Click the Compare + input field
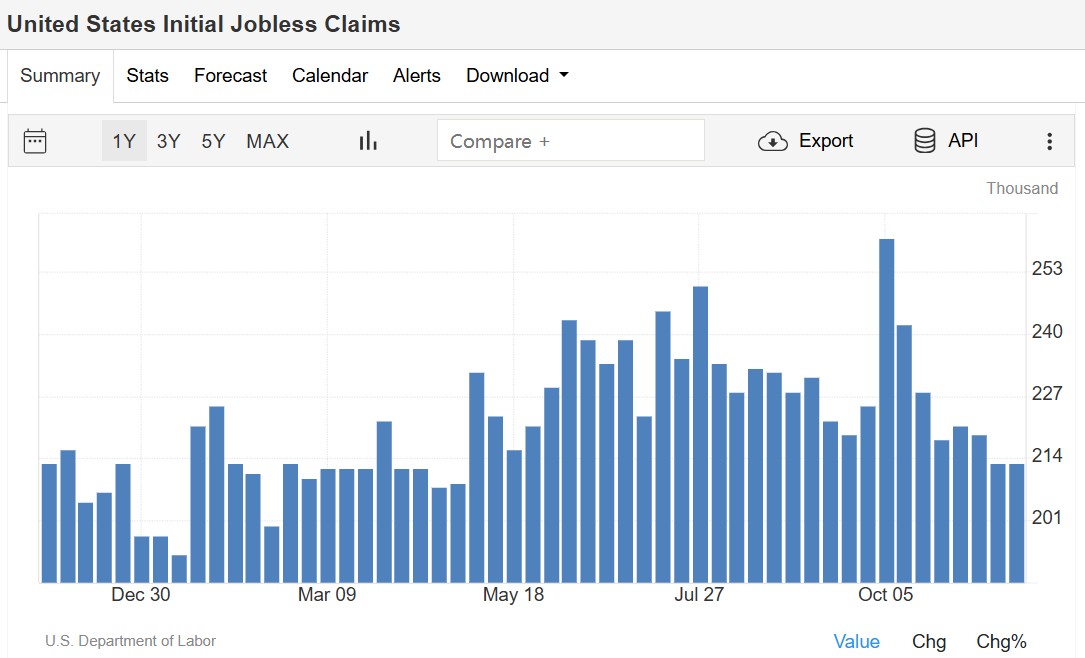The image size is (1085, 658). [x=571, y=140]
